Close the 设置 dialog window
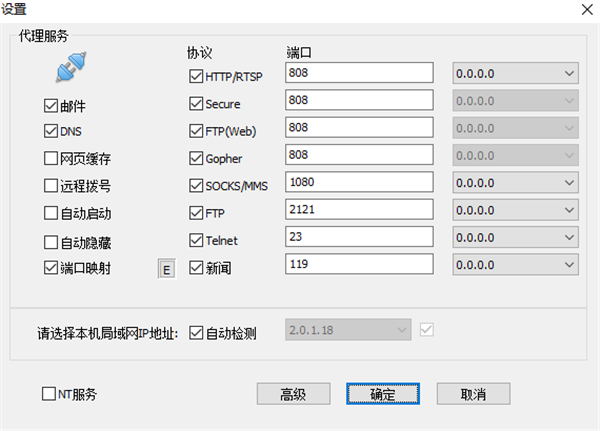Viewport: 600px width, 431px height. [x=584, y=9]
